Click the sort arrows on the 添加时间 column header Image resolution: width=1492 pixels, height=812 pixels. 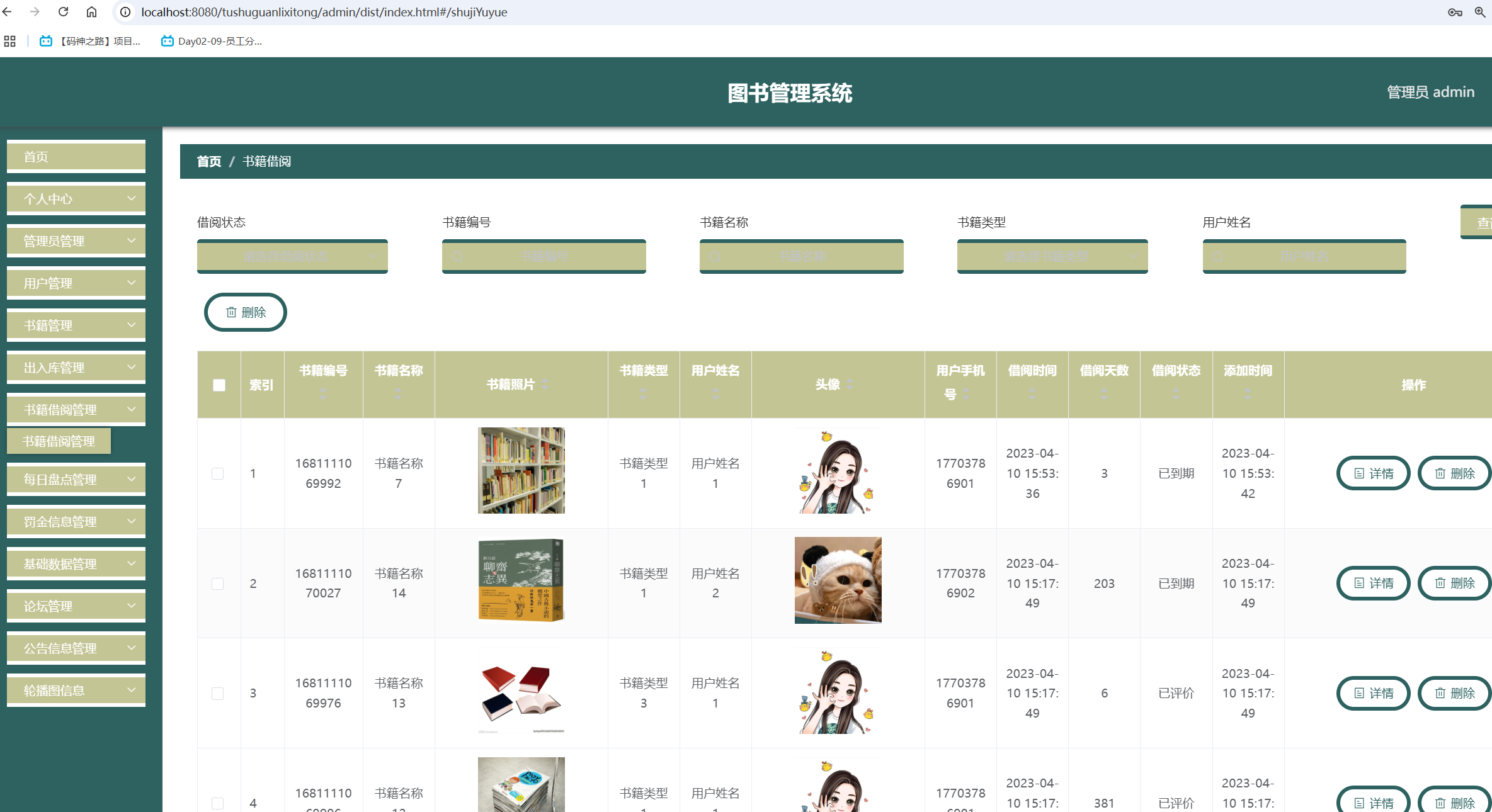[x=1248, y=394]
